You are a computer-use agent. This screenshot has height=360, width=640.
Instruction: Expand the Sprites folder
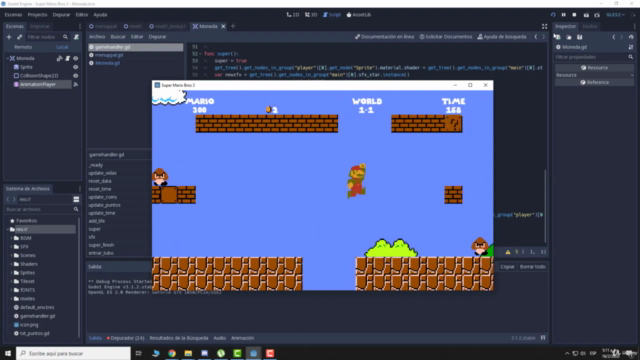11,273
